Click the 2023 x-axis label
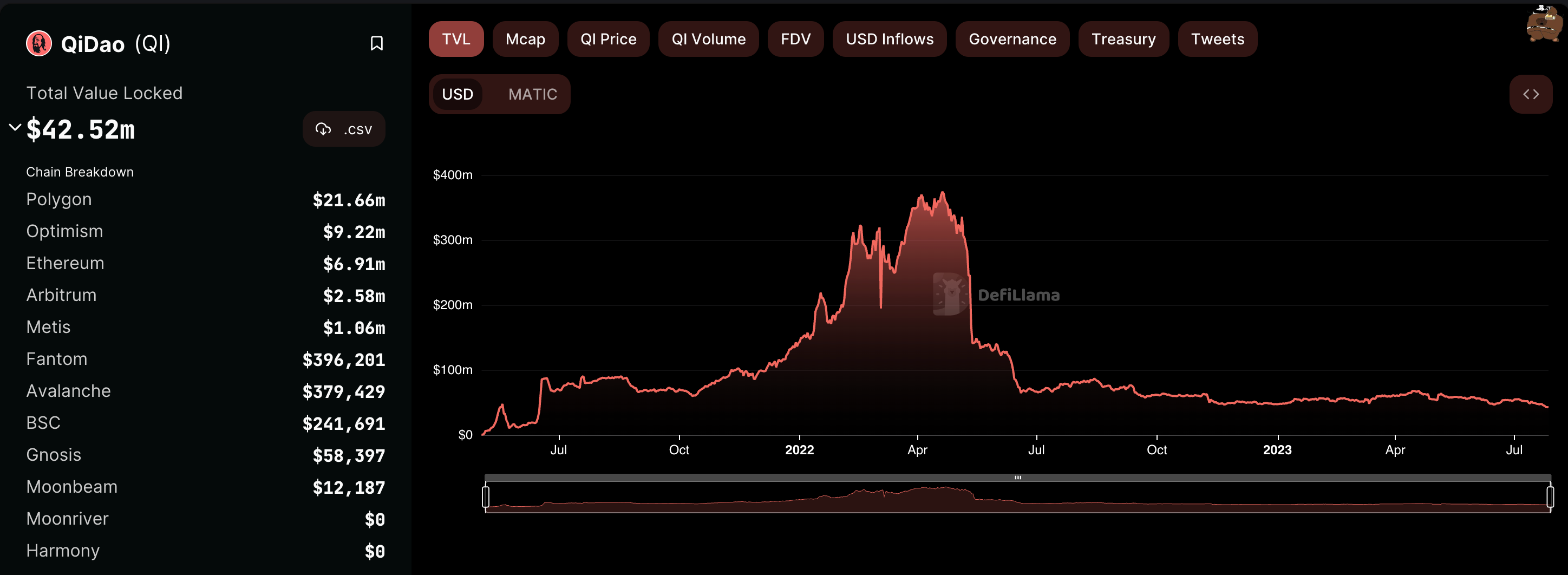 coord(1277,449)
